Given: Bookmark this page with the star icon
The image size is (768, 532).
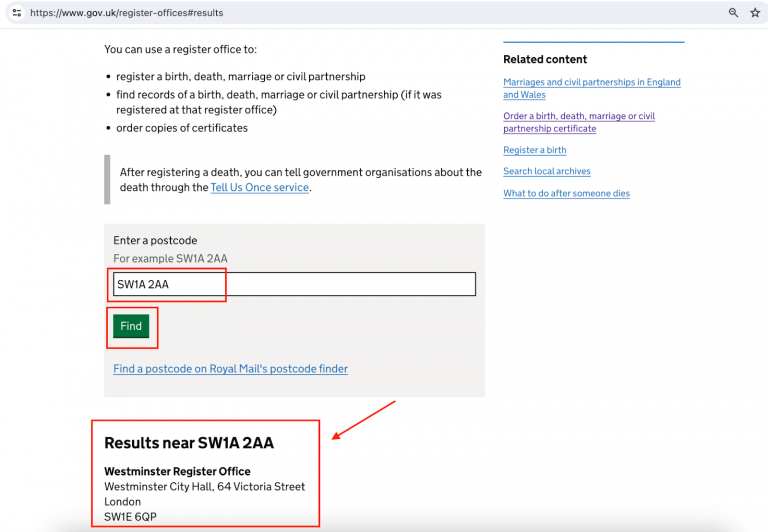Looking at the screenshot, I should 755,13.
